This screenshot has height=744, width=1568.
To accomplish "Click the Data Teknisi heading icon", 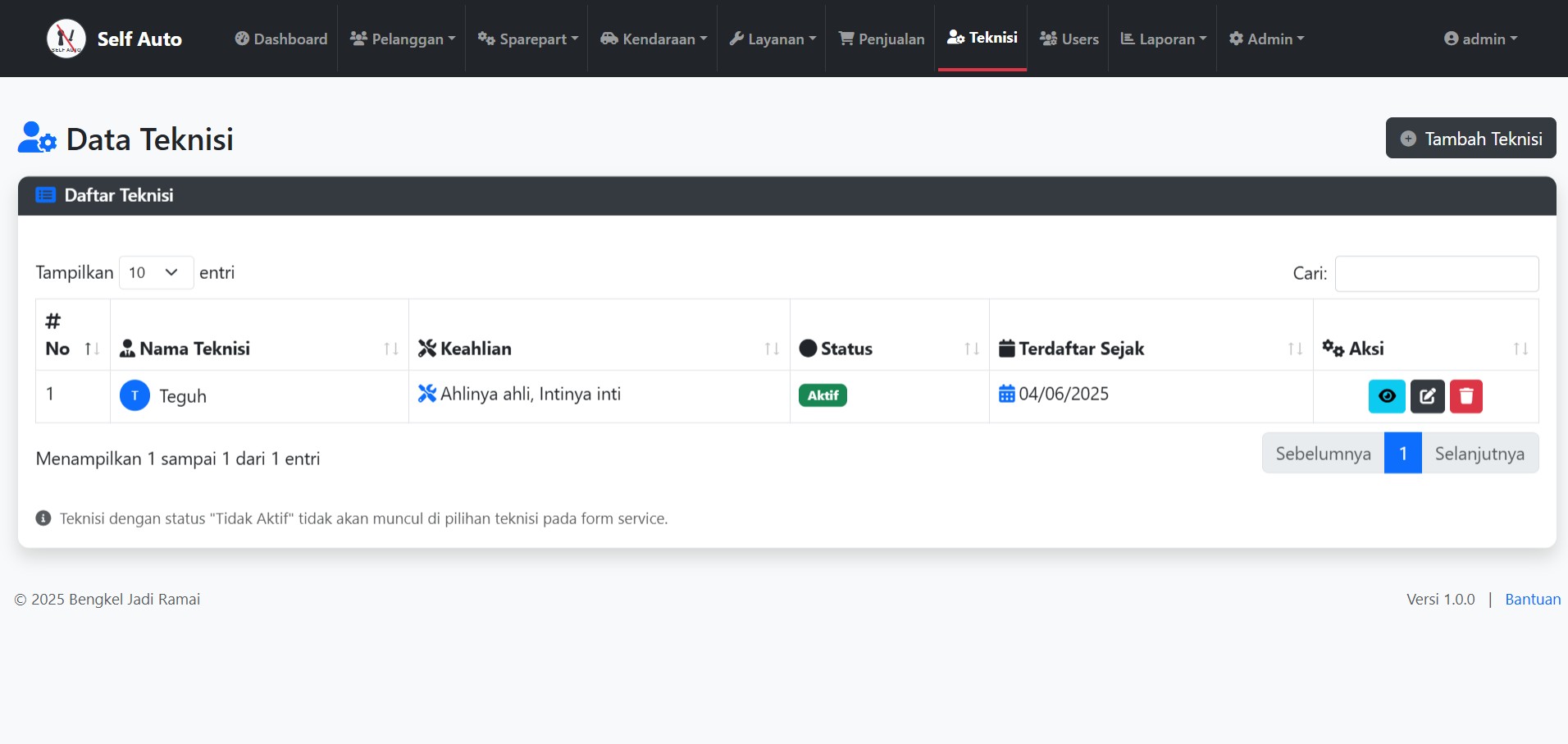I will [x=37, y=138].
